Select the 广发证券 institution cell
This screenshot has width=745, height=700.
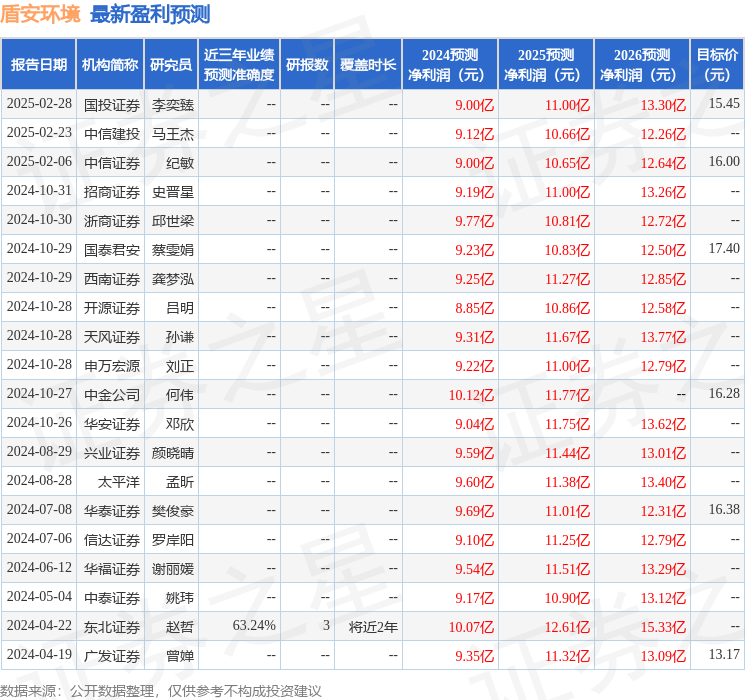click(112, 656)
